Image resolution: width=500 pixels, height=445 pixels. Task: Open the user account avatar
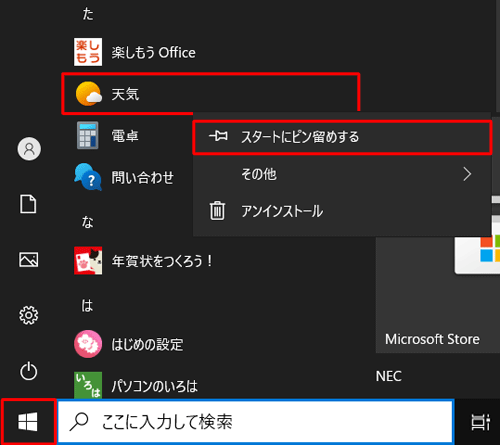click(x=29, y=149)
